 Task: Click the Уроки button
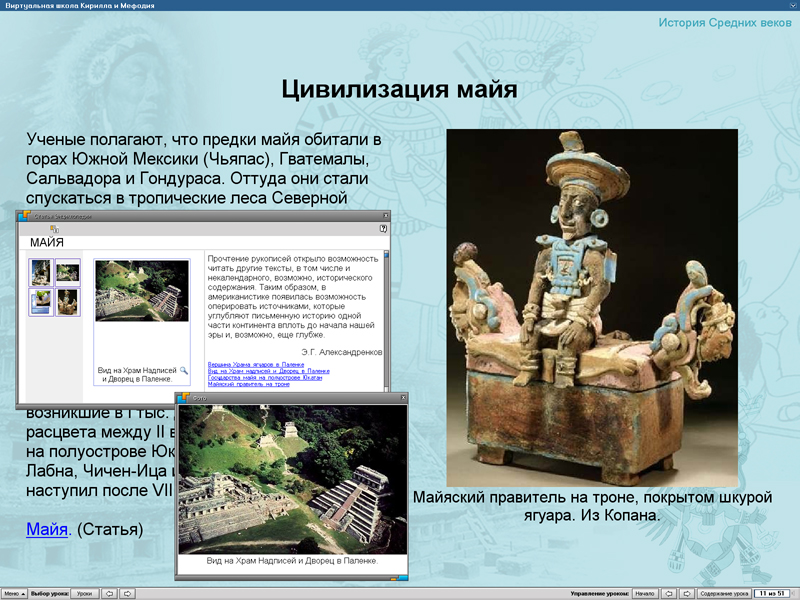(x=85, y=593)
